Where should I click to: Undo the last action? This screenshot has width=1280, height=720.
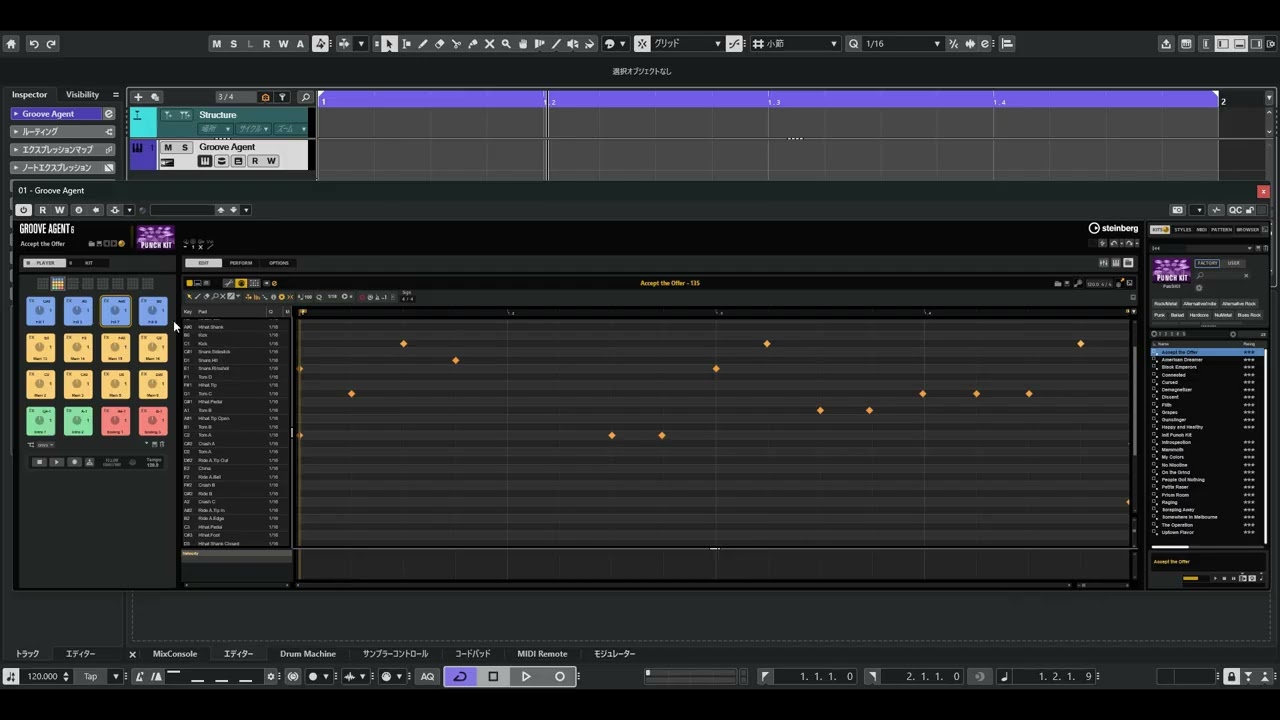pos(34,44)
